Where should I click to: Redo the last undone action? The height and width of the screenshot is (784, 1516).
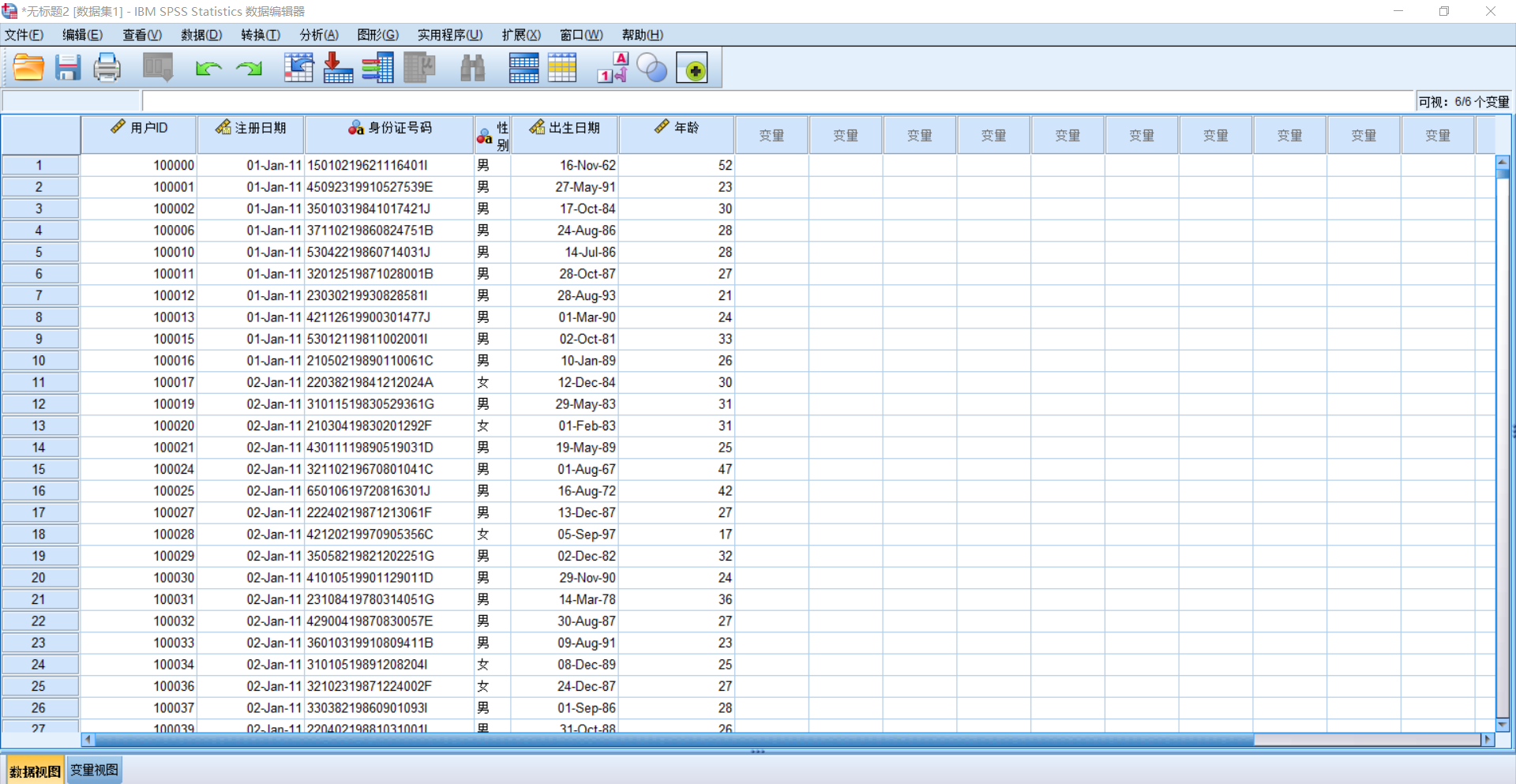pyautogui.click(x=250, y=69)
